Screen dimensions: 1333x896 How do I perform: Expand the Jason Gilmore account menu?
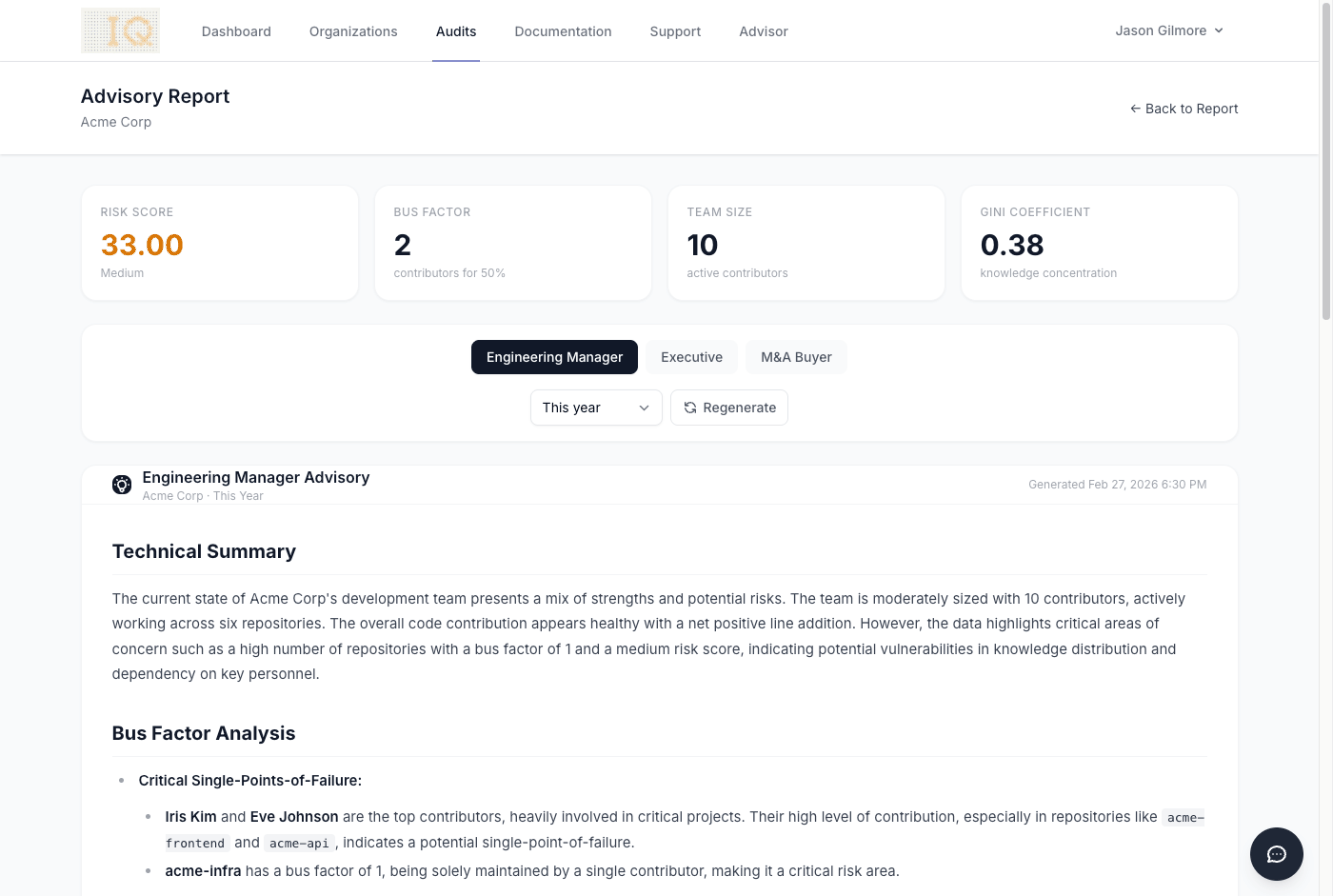point(1168,30)
